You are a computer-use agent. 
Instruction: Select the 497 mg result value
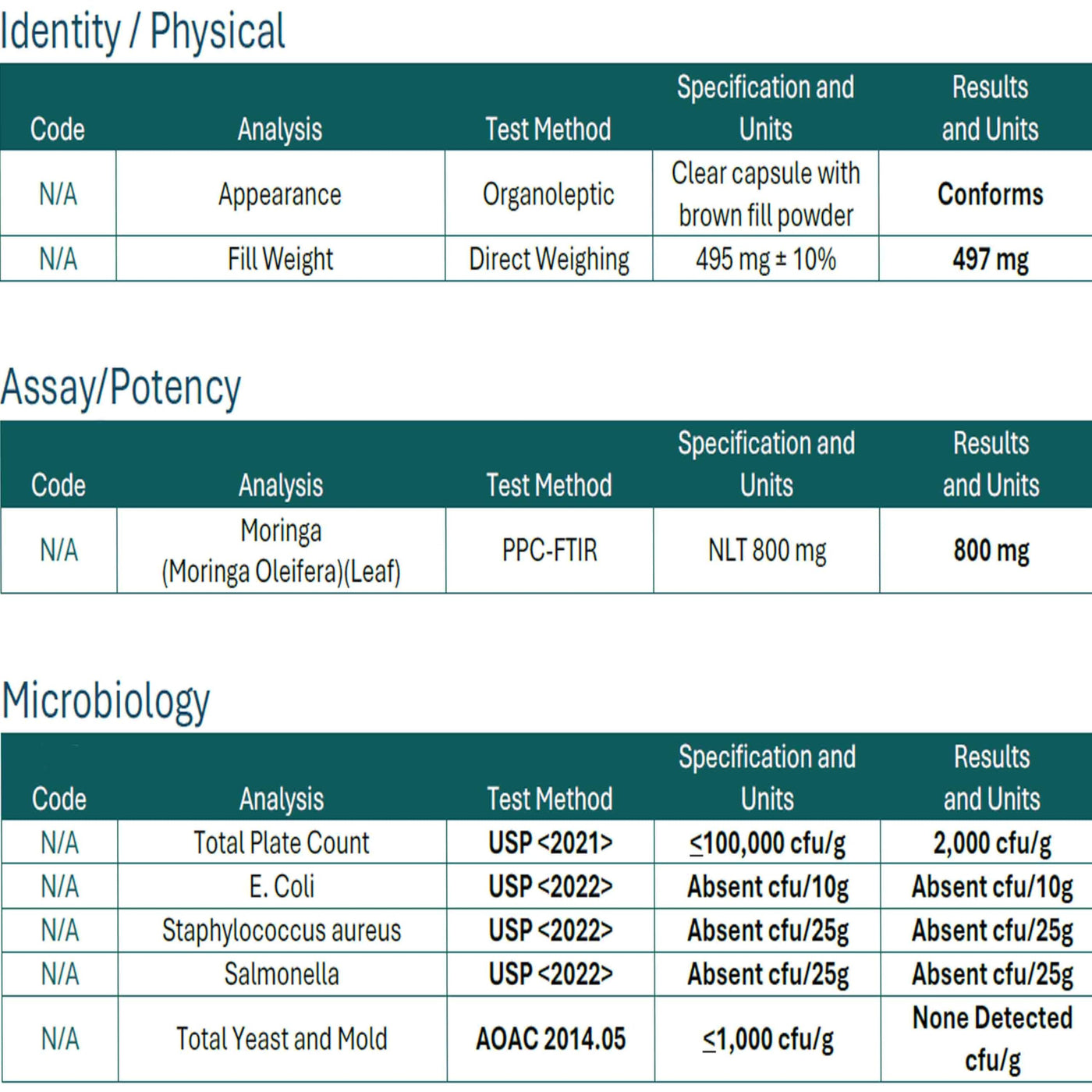point(990,259)
